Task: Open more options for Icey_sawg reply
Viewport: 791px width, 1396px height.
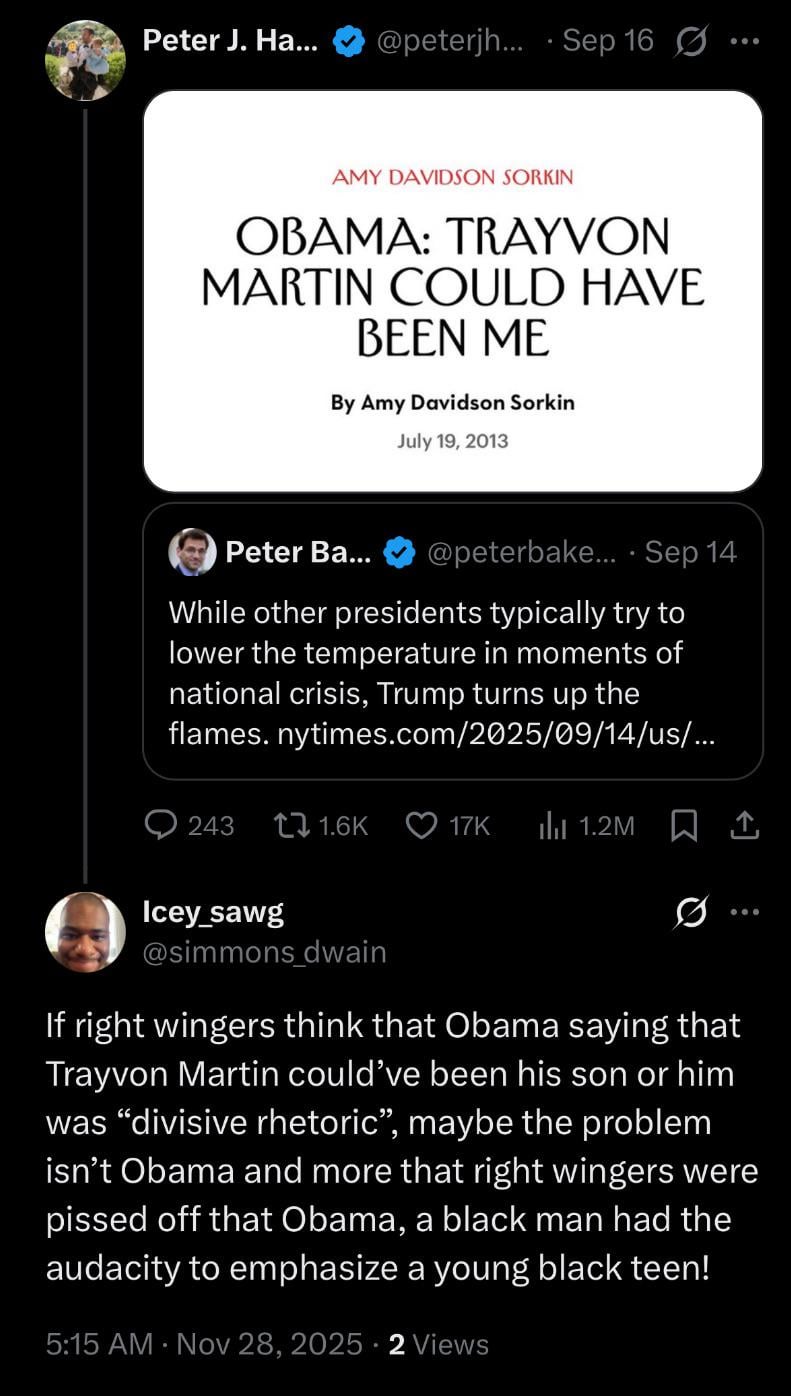Action: click(745, 912)
